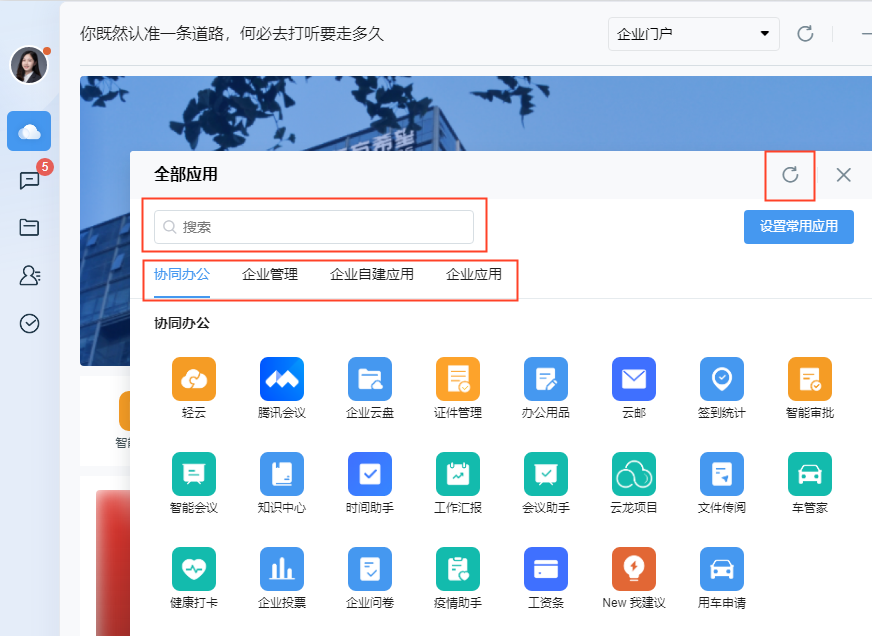
Task: Launch the 健康打卡 app
Action: [194, 569]
